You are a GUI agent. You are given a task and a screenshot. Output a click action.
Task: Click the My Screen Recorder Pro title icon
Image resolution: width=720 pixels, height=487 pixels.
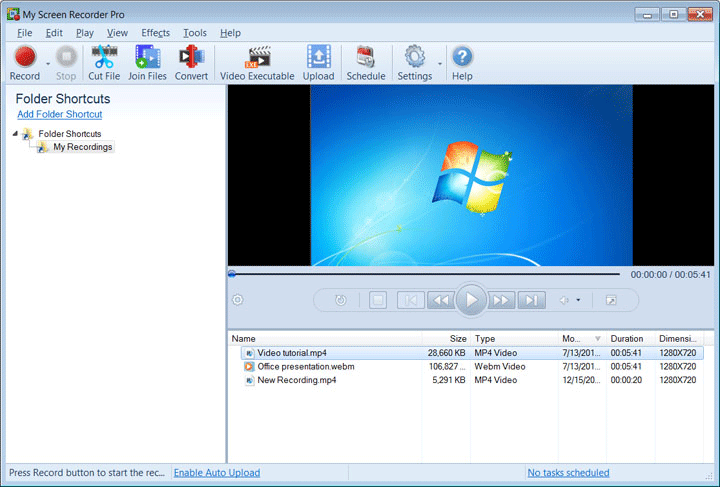tap(13, 14)
